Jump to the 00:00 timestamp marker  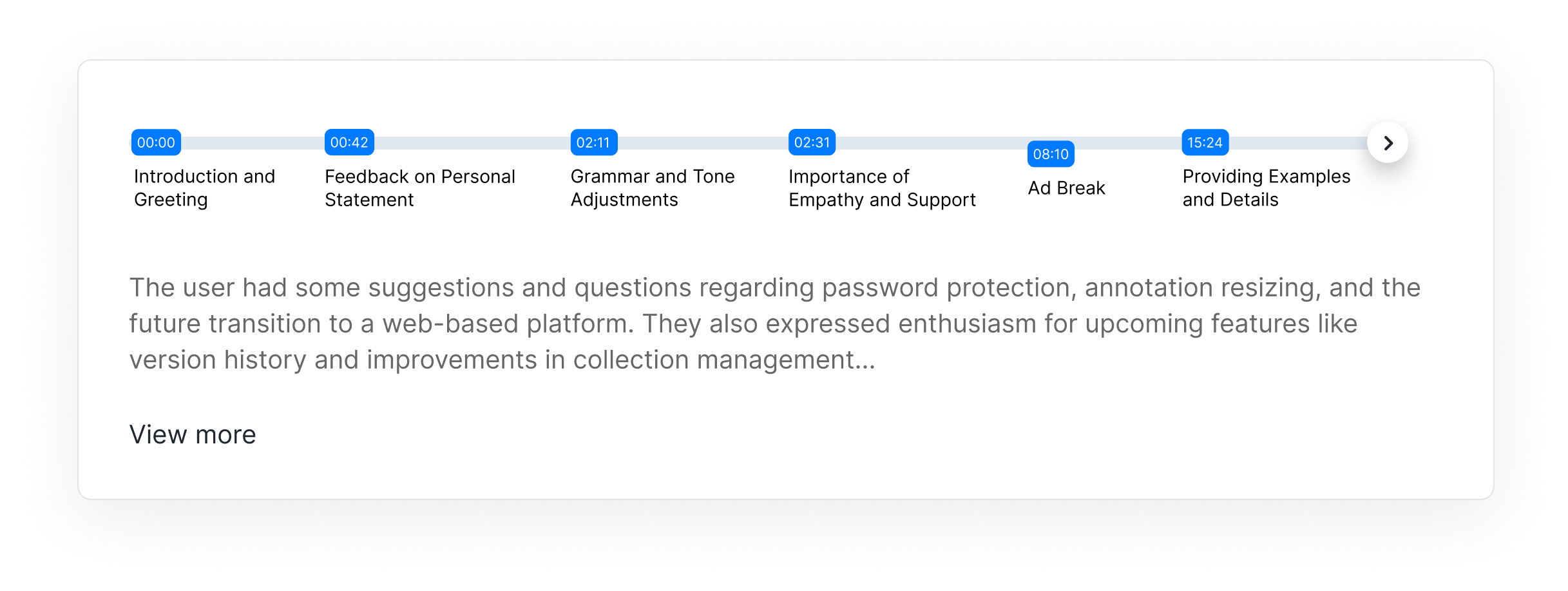click(156, 142)
